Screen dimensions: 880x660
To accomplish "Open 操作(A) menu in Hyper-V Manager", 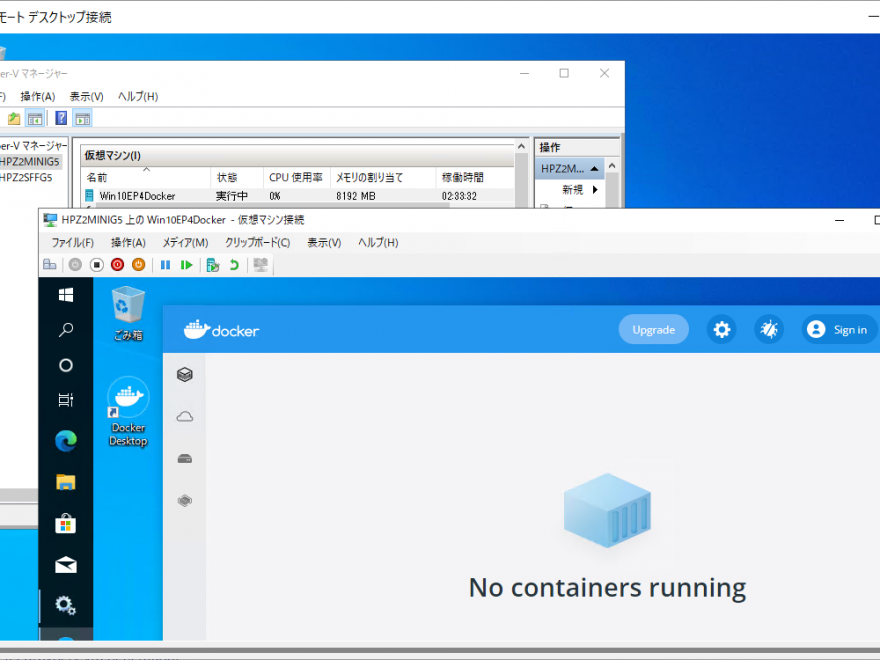I will click(38, 97).
